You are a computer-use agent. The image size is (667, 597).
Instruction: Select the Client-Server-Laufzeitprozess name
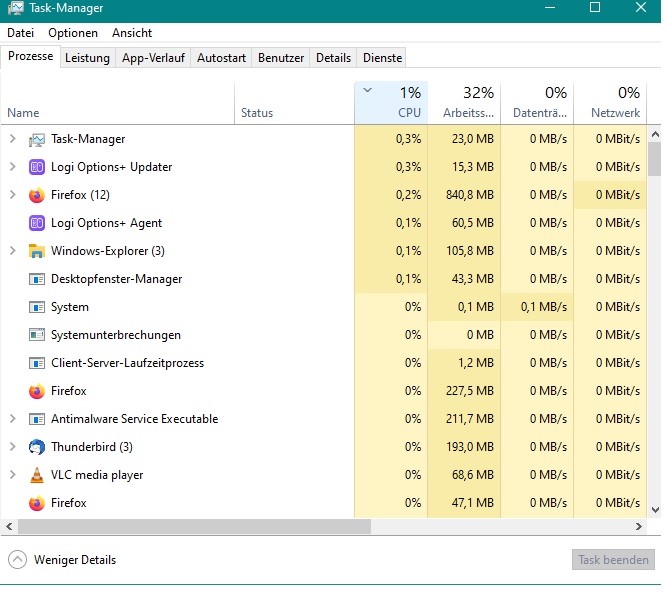[127, 363]
